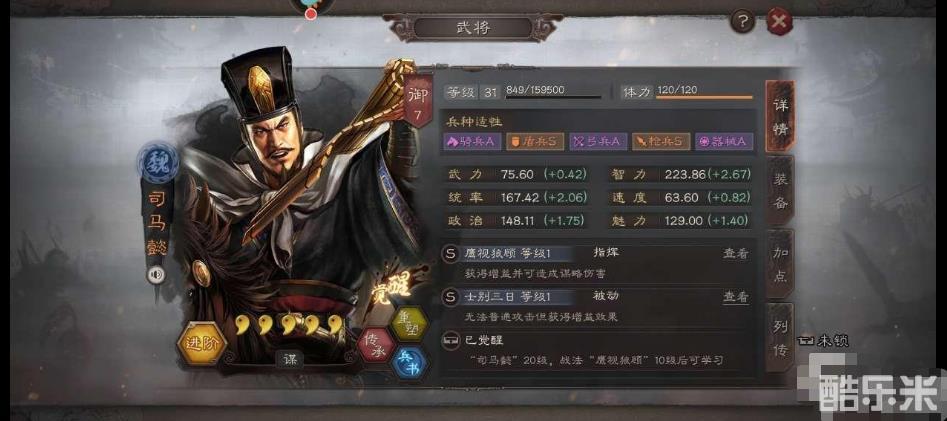Click the question mark help icon
The width and height of the screenshot is (947, 421).
click(x=743, y=22)
